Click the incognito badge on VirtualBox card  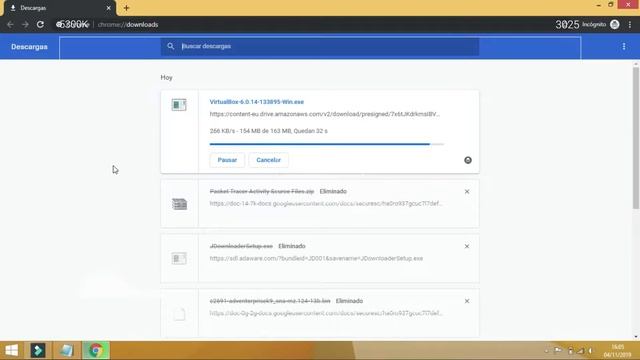pos(468,160)
